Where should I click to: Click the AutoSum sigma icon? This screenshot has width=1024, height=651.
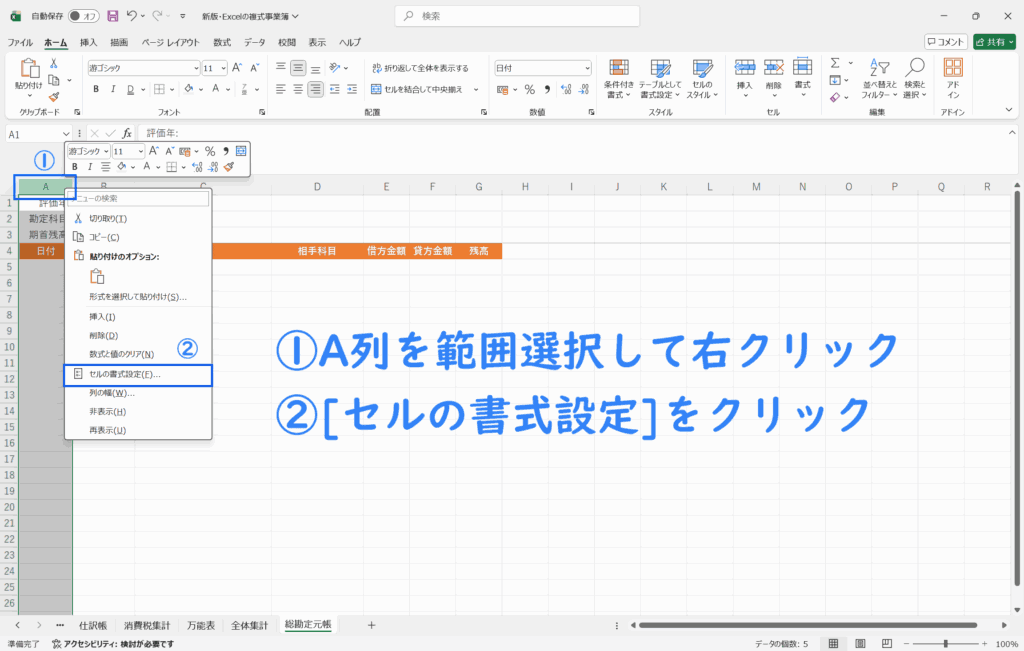click(x=838, y=64)
